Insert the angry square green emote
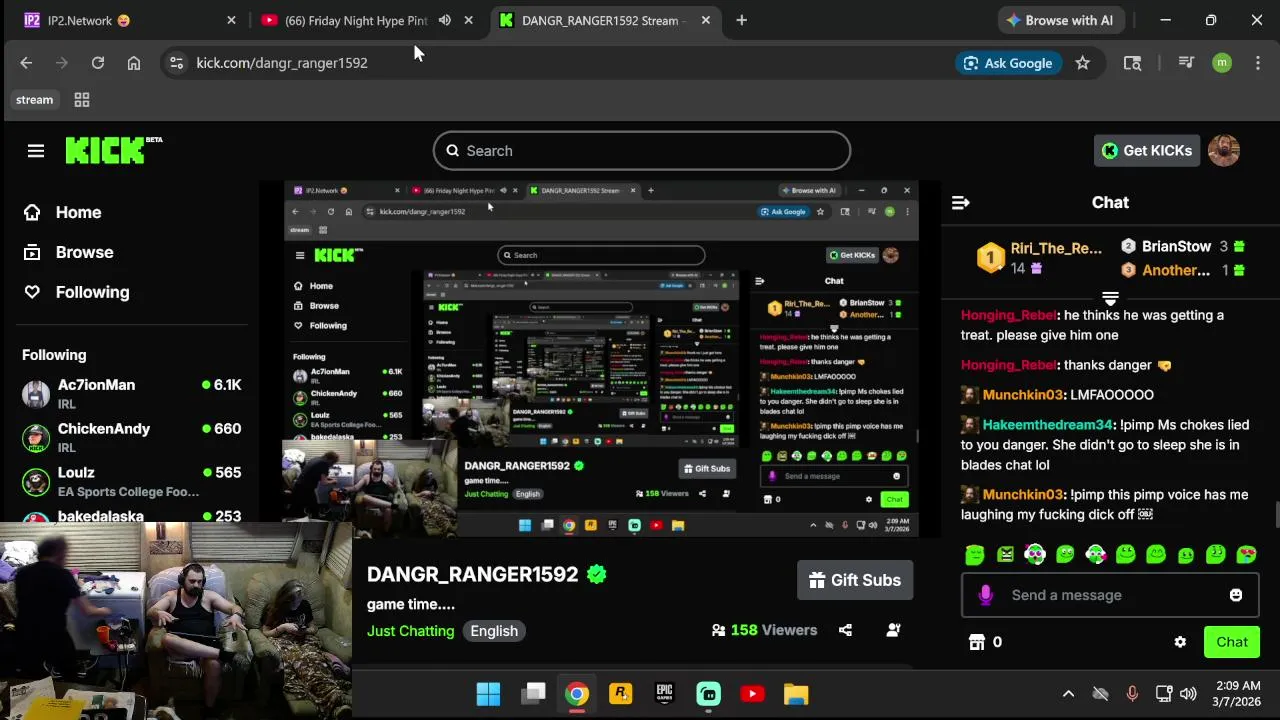Image resolution: width=1280 pixels, height=720 pixels. pyautogui.click(x=1005, y=554)
